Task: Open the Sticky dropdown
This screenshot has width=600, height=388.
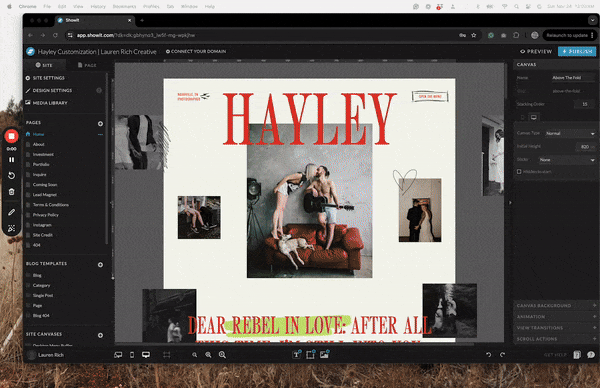Action: (x=567, y=160)
